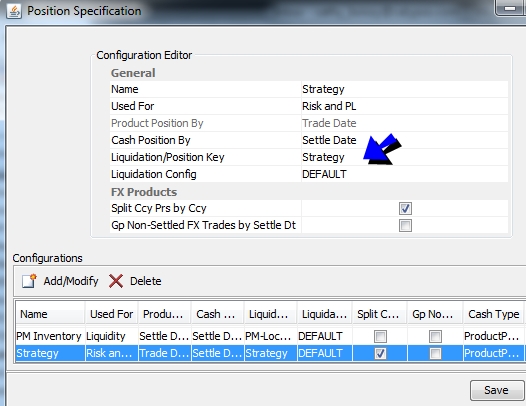
Task: Open Liquidation/Position Key Strategy value
Action: (x=405, y=157)
